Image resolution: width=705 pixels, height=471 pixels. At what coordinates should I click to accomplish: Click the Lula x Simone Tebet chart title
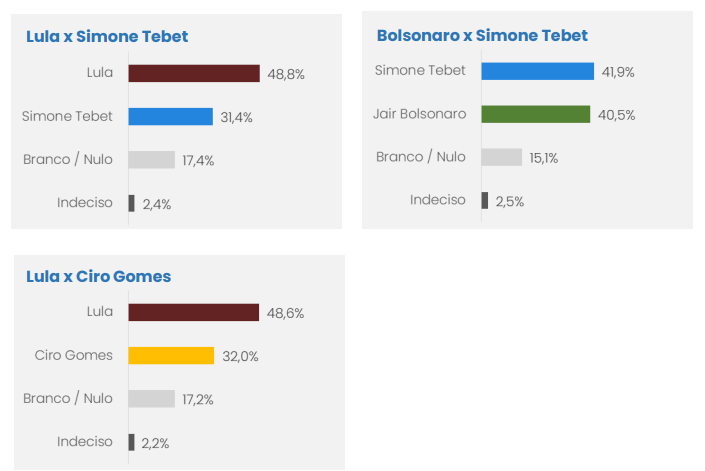tap(107, 36)
